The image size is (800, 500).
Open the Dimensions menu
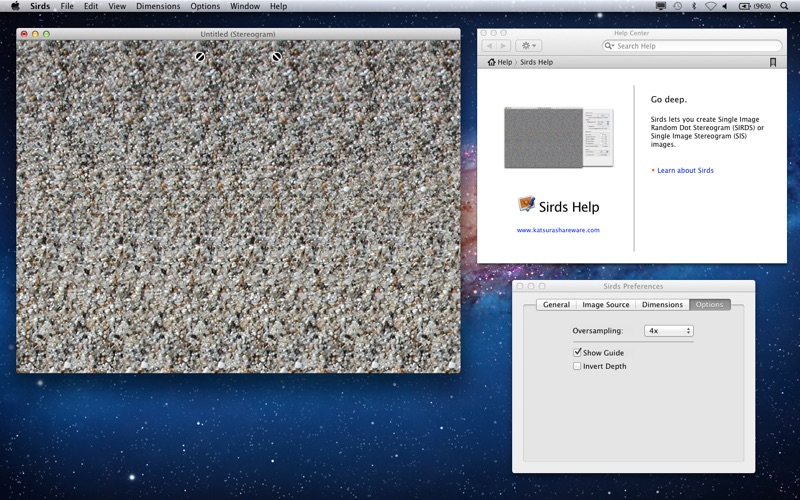coord(158,6)
